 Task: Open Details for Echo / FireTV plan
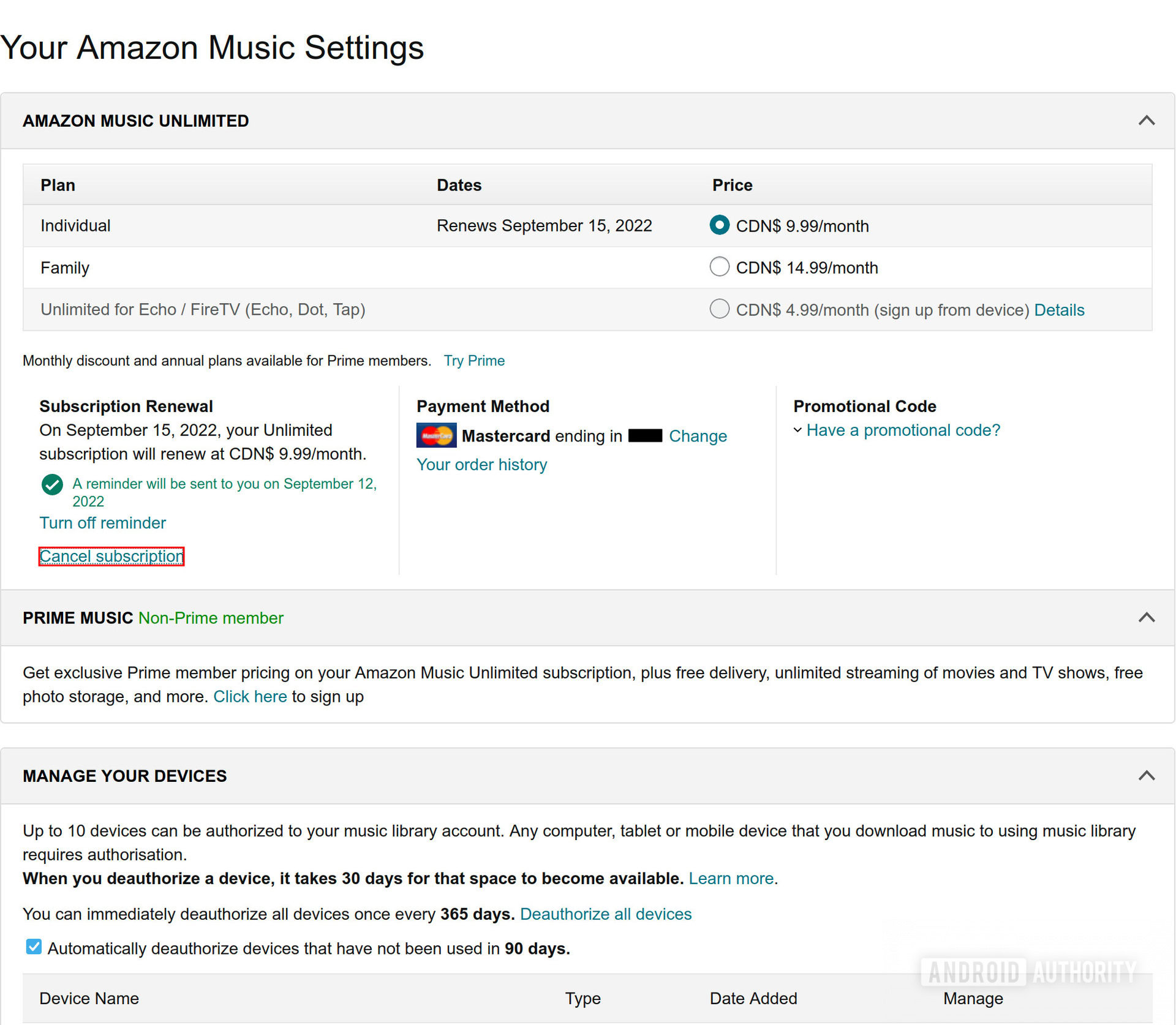pos(1059,310)
